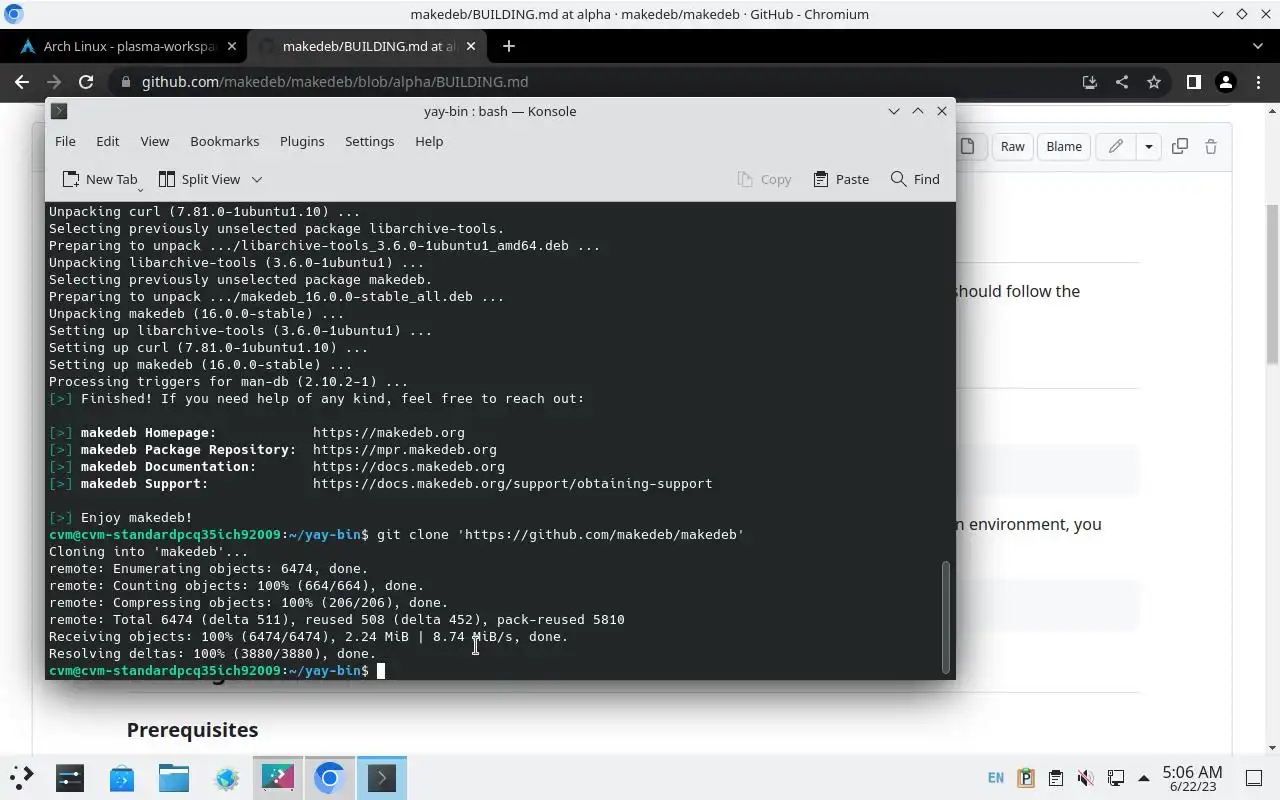This screenshot has height=800, width=1280.
Task: Go back in Chromium
Action: click(22, 82)
